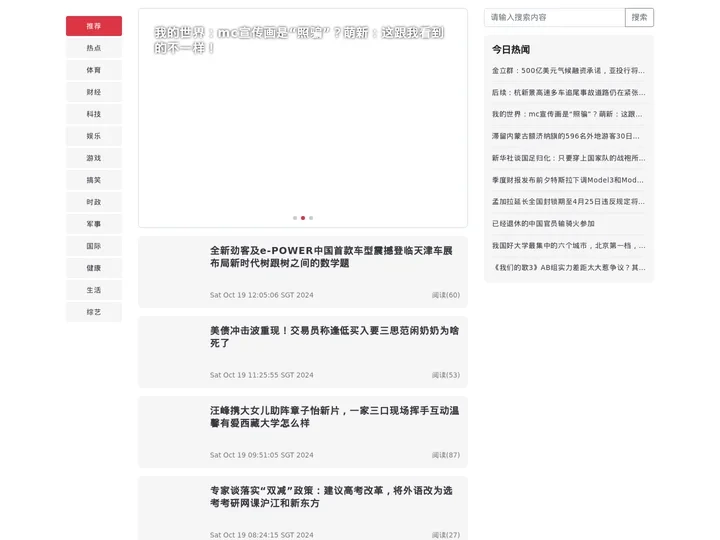Open article 专家谈落实"双减"政策
The height and width of the screenshot is (540, 720).
(332, 496)
